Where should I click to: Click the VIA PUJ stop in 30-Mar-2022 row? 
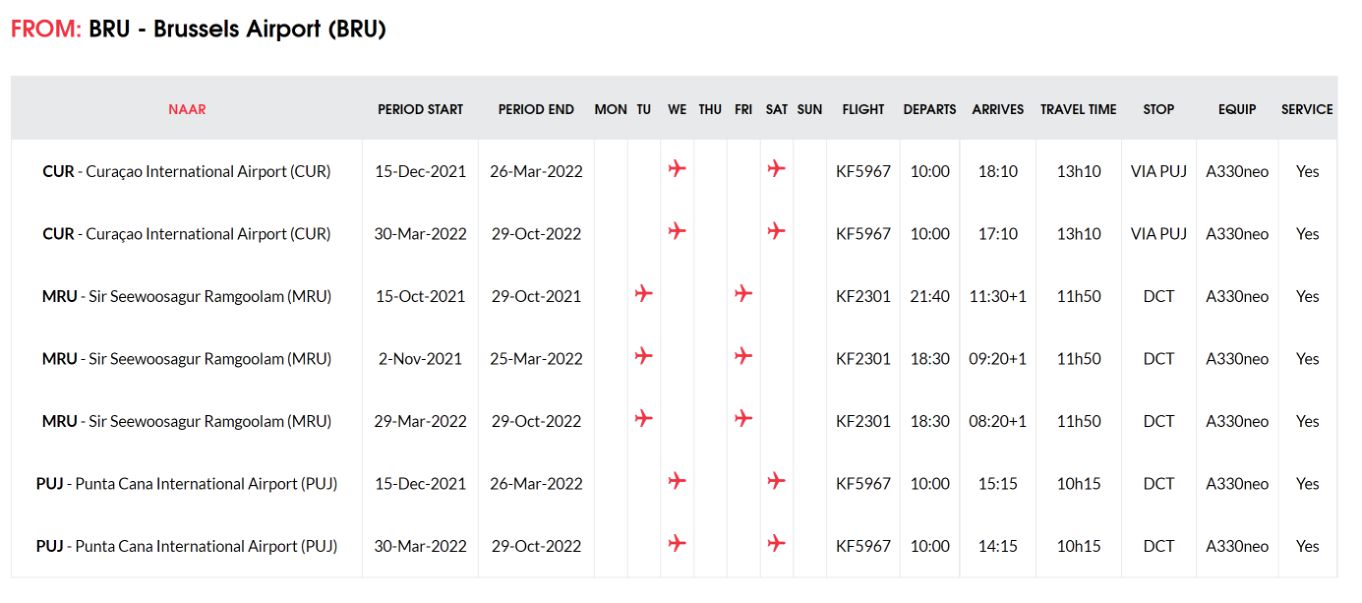(x=1158, y=234)
